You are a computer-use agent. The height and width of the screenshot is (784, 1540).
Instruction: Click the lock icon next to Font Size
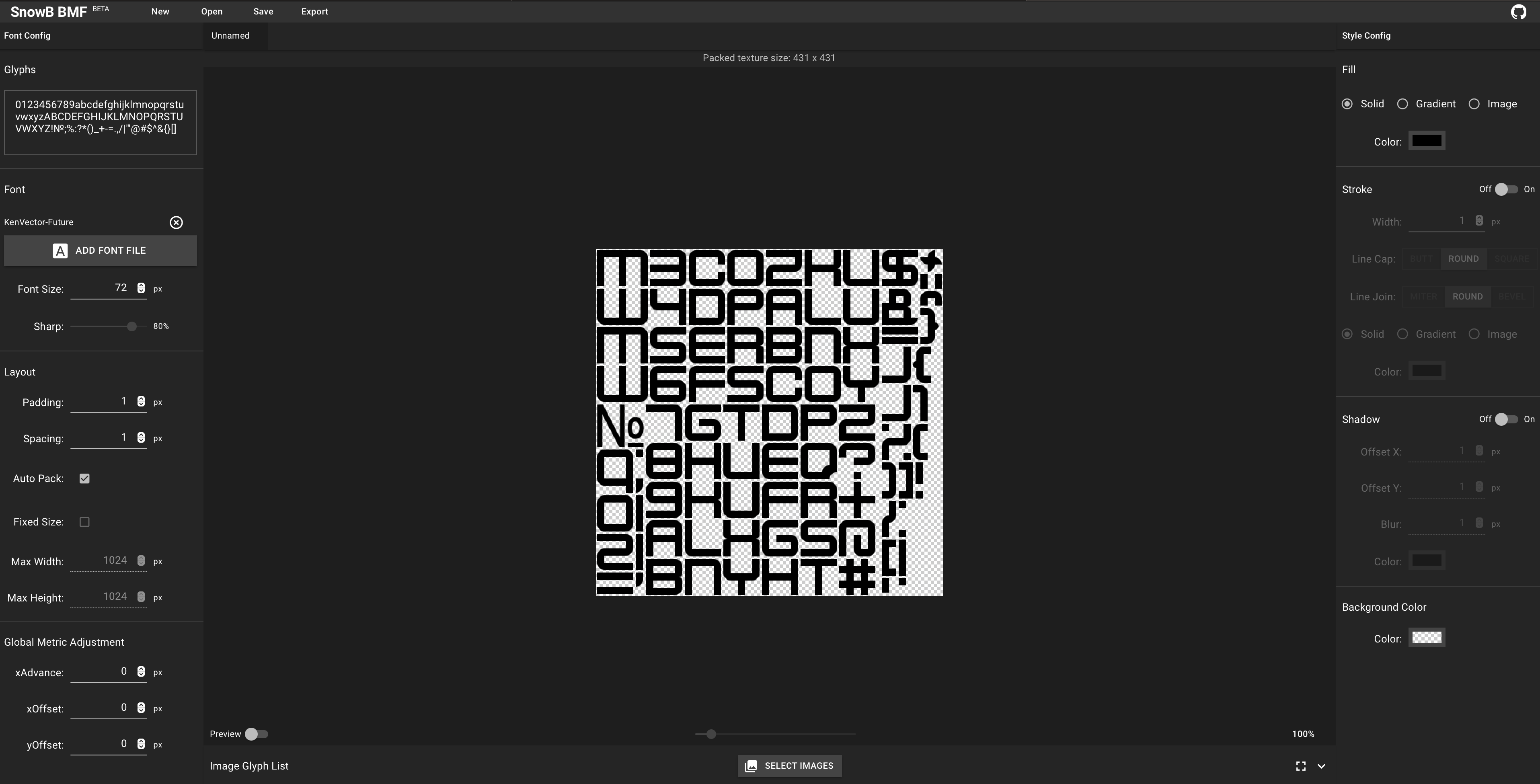[x=140, y=288]
